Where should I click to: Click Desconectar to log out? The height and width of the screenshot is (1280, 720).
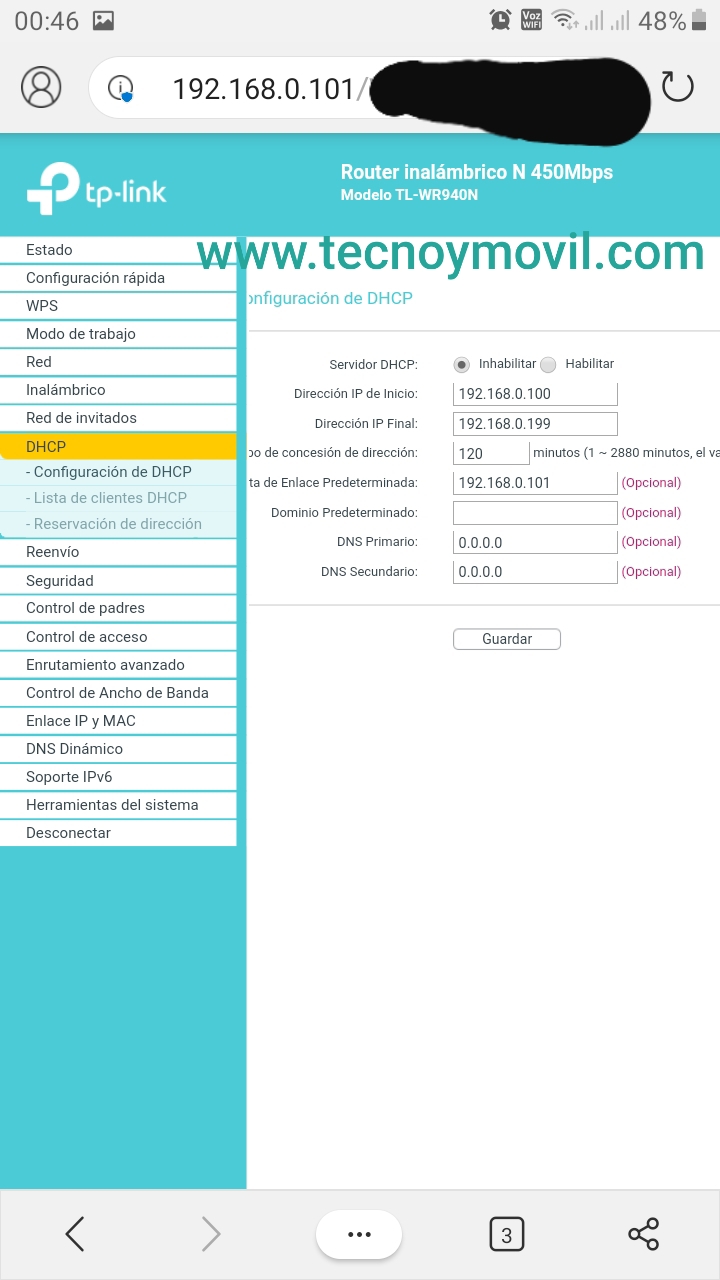point(118,833)
